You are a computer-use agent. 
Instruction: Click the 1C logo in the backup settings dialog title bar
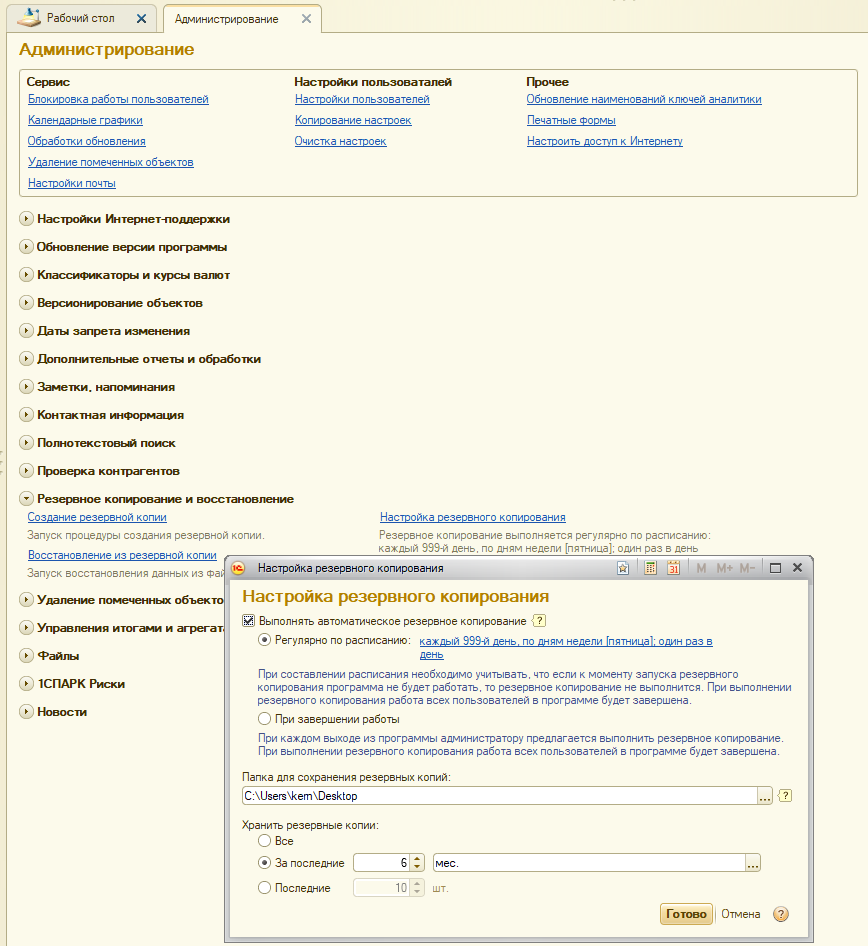click(238, 568)
